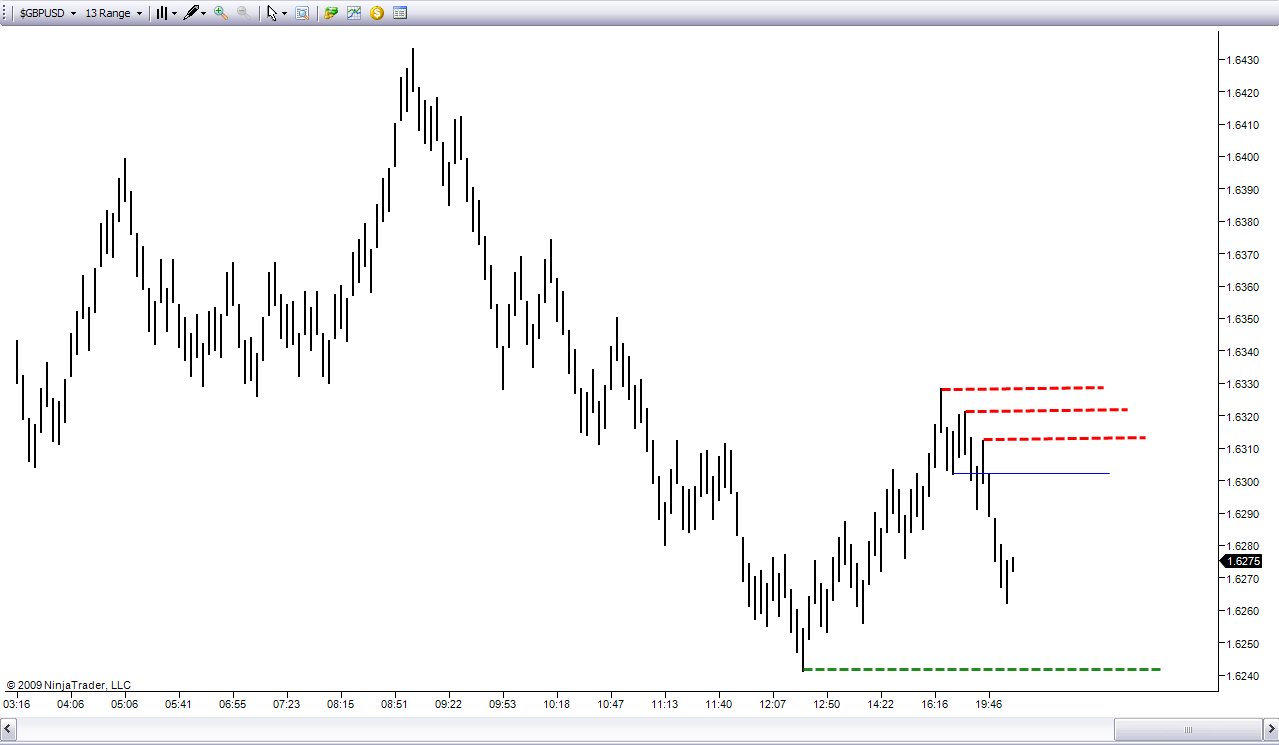Viewport: 1279px width, 745px height.
Task: Select the thin black horizontal line near 1.6300
Action: [1031, 473]
